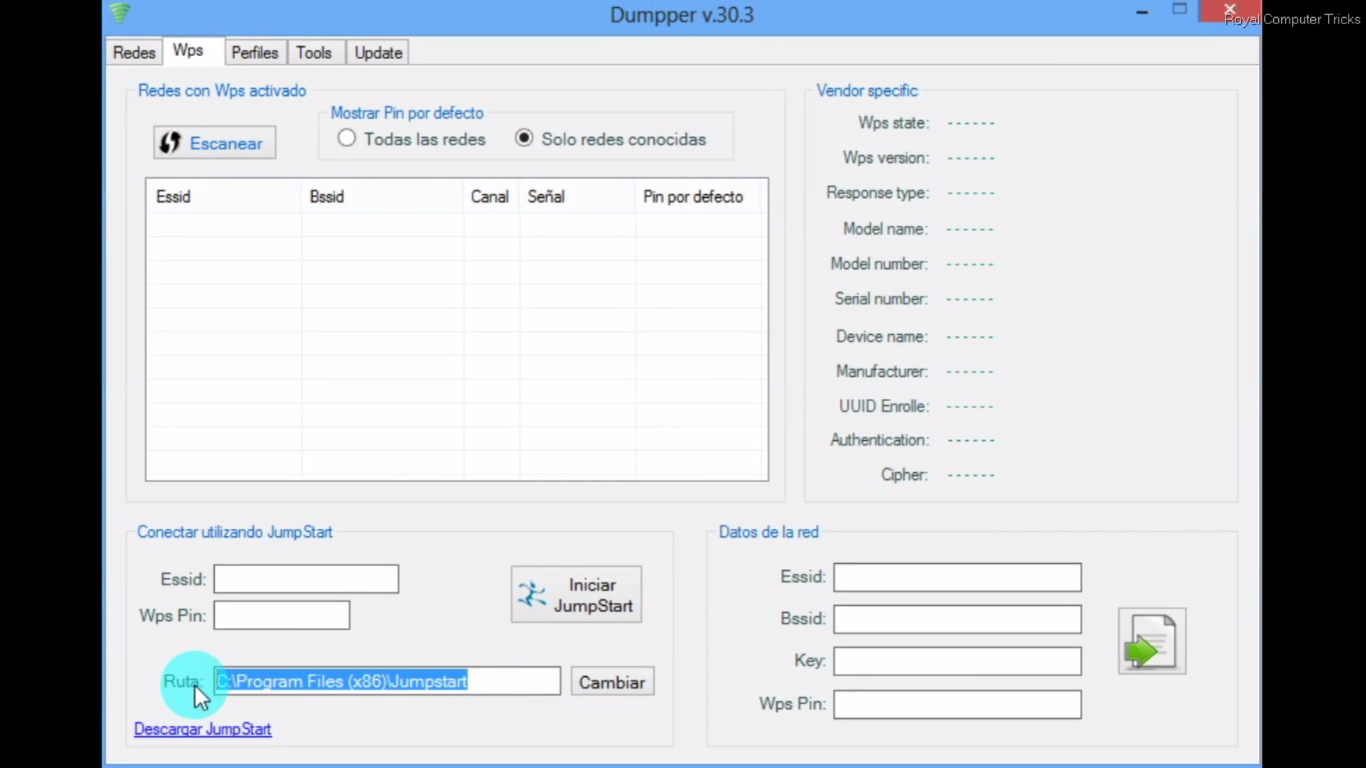The image size is (1366, 768).
Task: Open the Descargar JumpStart link
Action: 202,729
